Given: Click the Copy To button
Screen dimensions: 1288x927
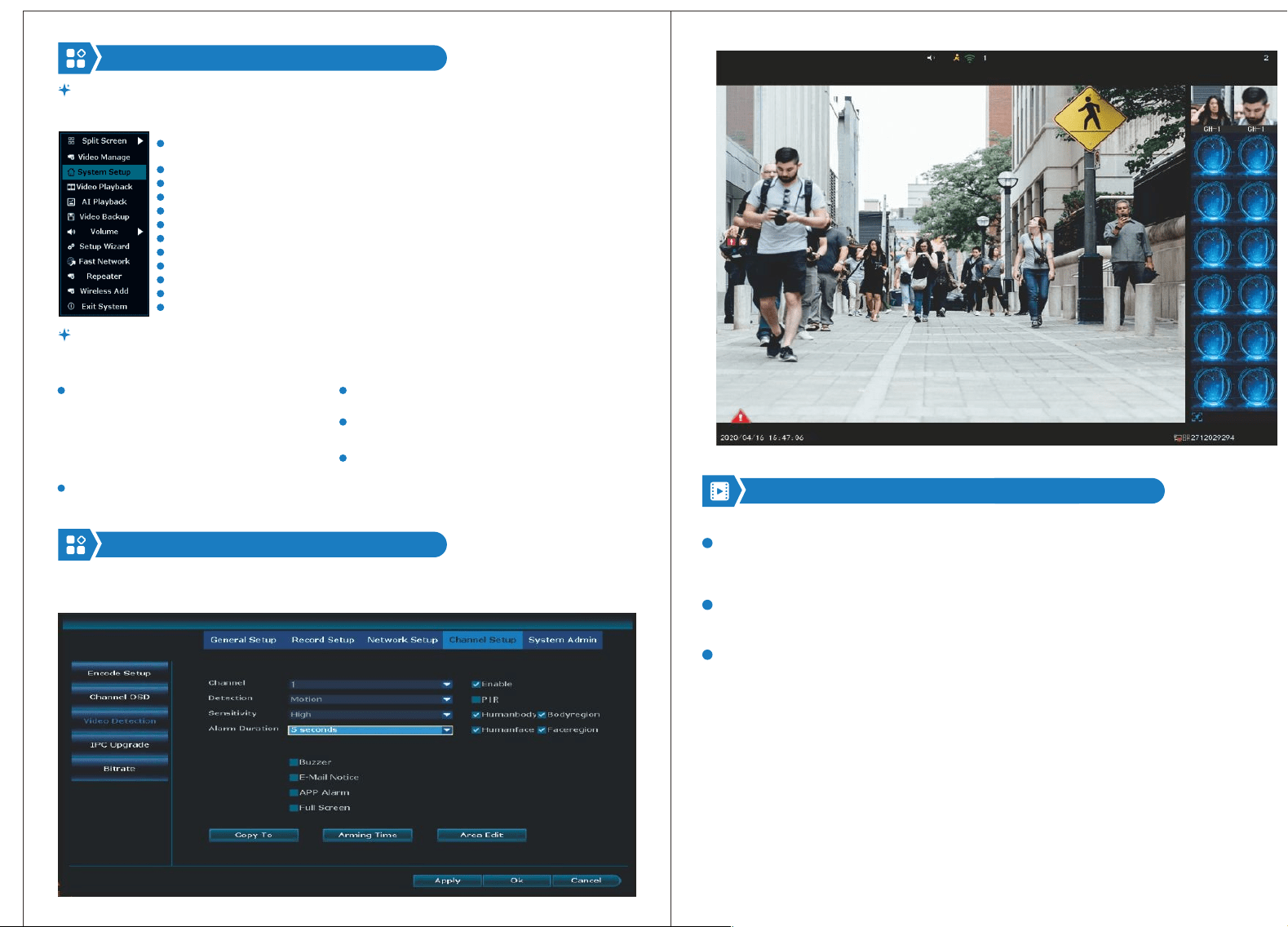Looking at the screenshot, I should (x=254, y=835).
